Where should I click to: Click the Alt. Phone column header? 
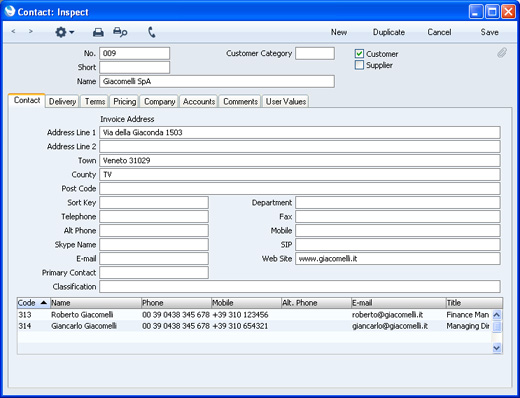coord(316,303)
